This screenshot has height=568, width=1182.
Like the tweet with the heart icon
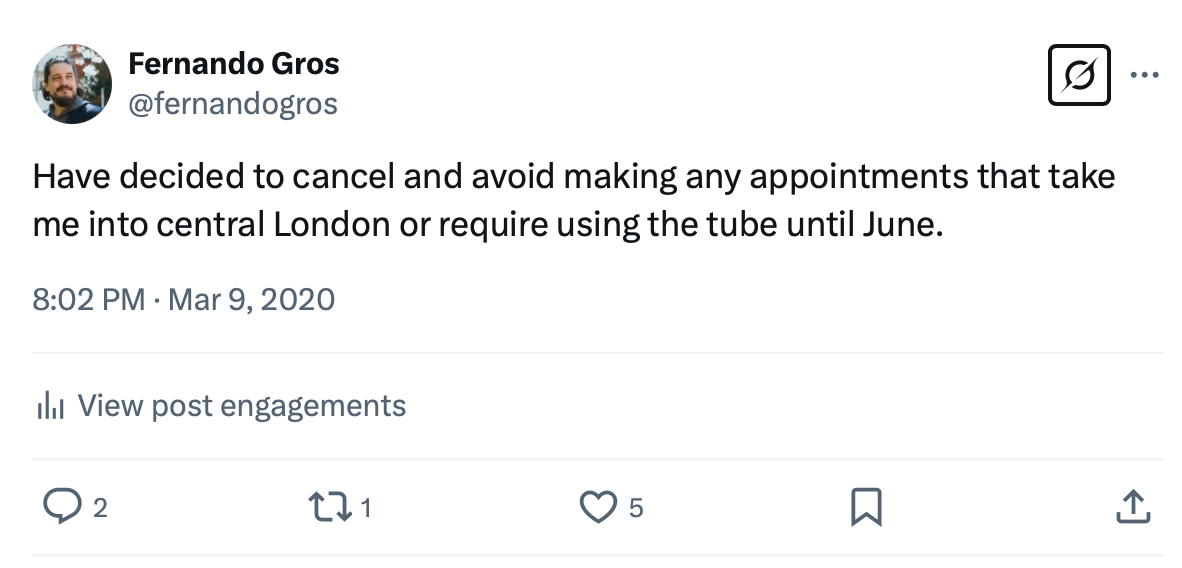tap(598, 507)
